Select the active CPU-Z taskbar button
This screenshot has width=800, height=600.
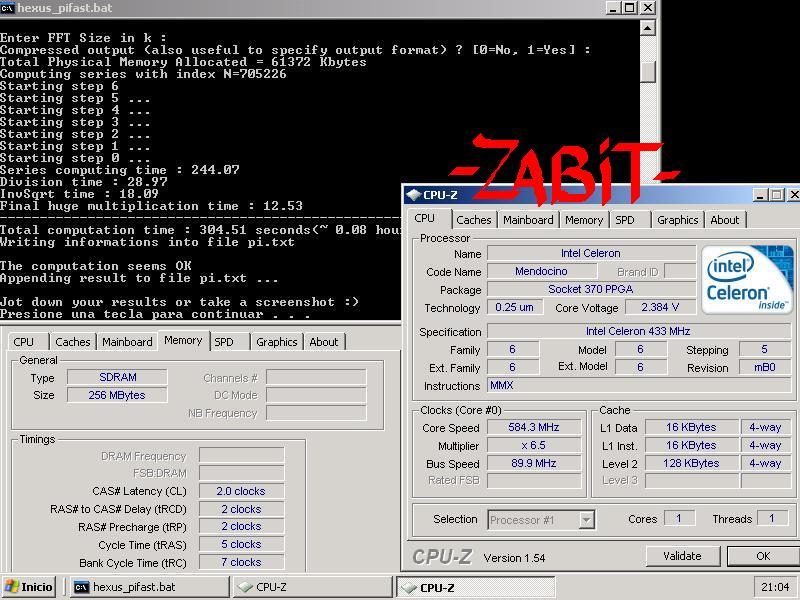point(476,587)
